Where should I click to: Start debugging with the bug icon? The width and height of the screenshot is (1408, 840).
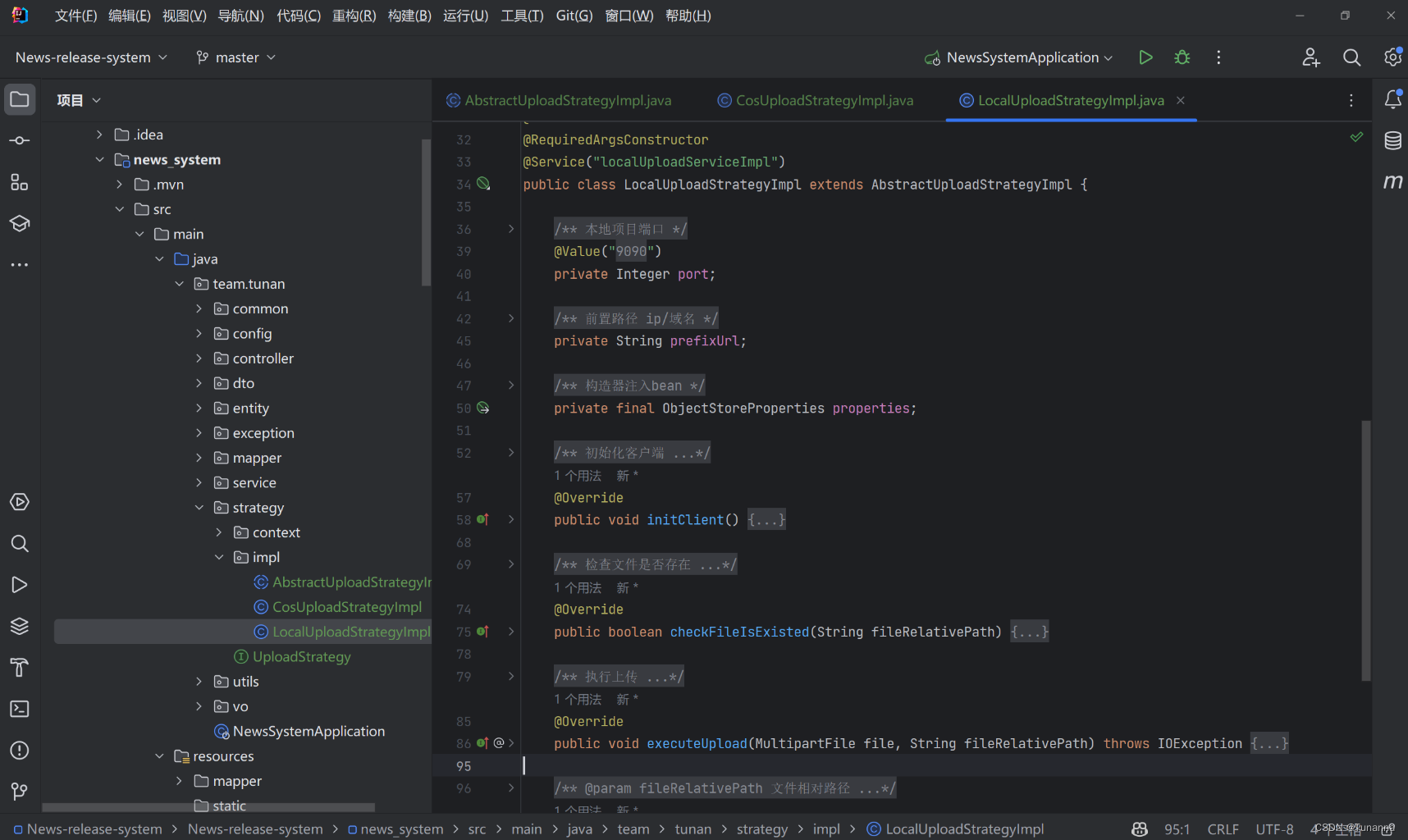1182,57
